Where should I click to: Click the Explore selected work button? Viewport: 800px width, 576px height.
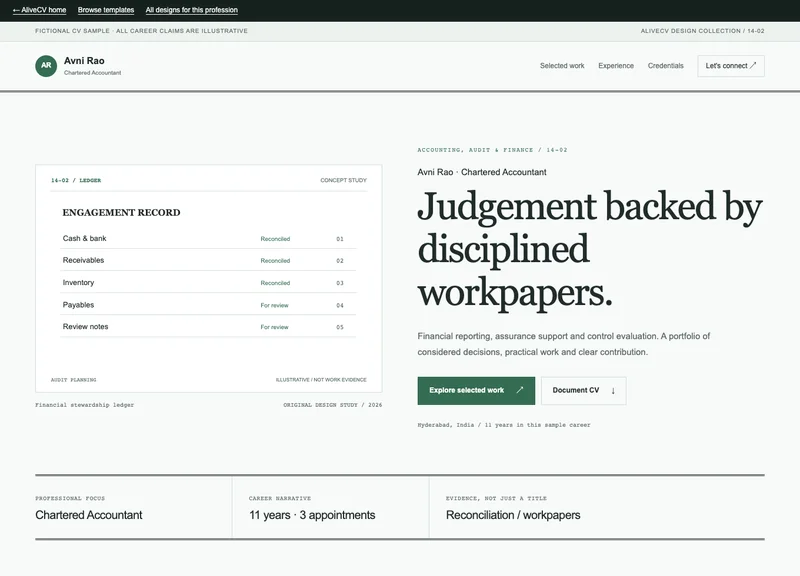pos(476,390)
